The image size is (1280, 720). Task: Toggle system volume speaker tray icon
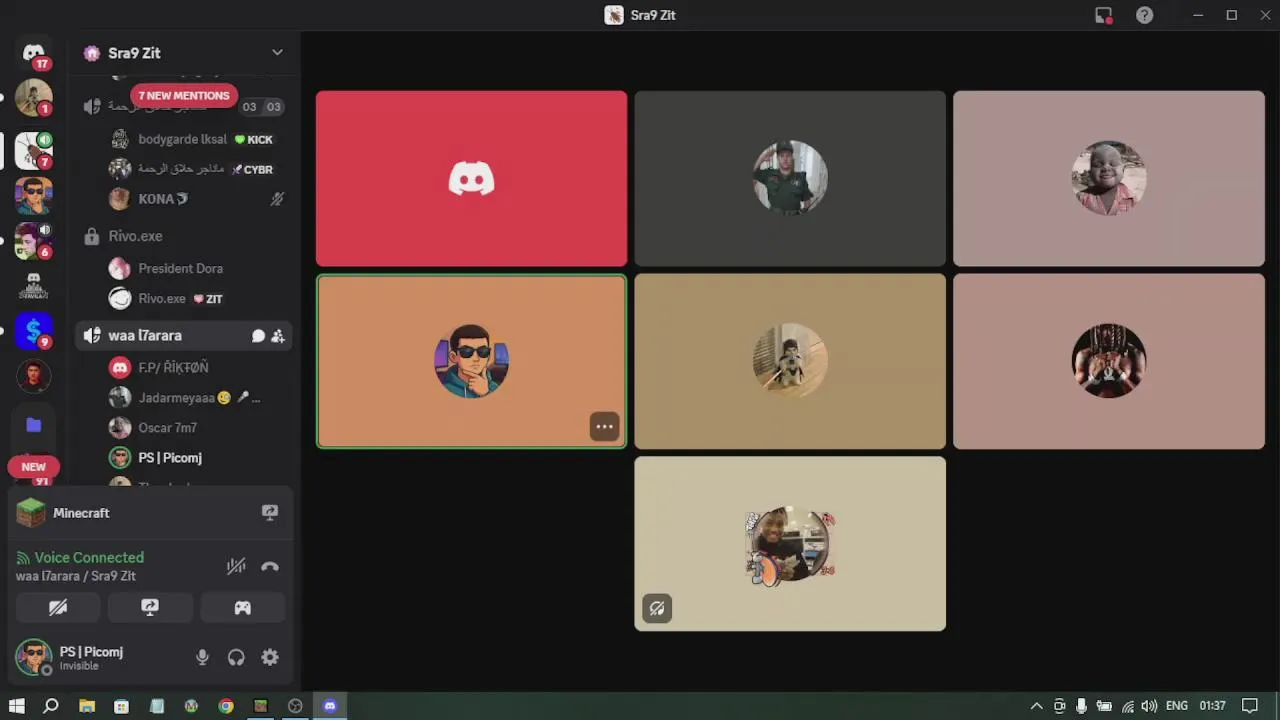(1149, 706)
